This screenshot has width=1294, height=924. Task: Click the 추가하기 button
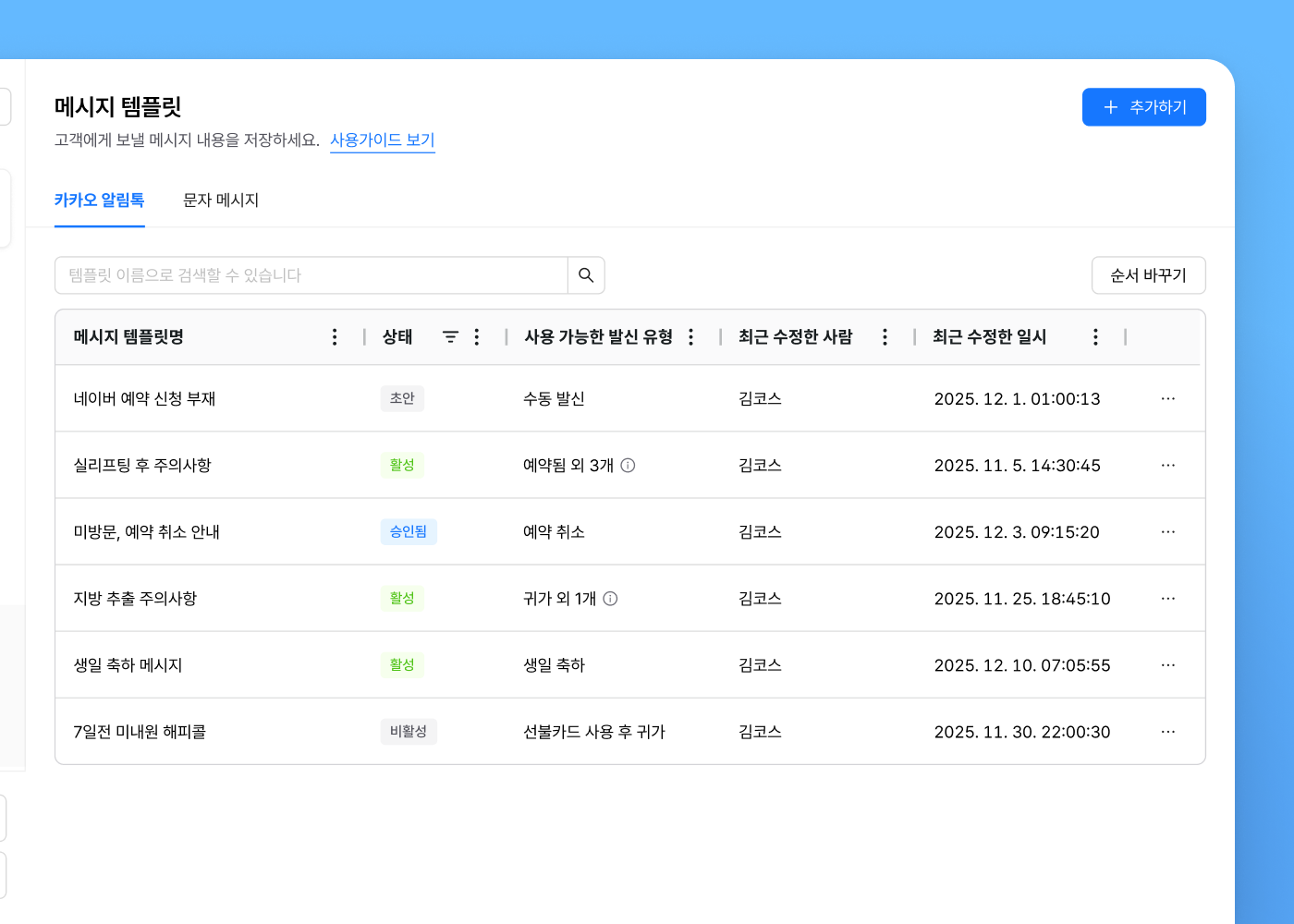click(1143, 107)
